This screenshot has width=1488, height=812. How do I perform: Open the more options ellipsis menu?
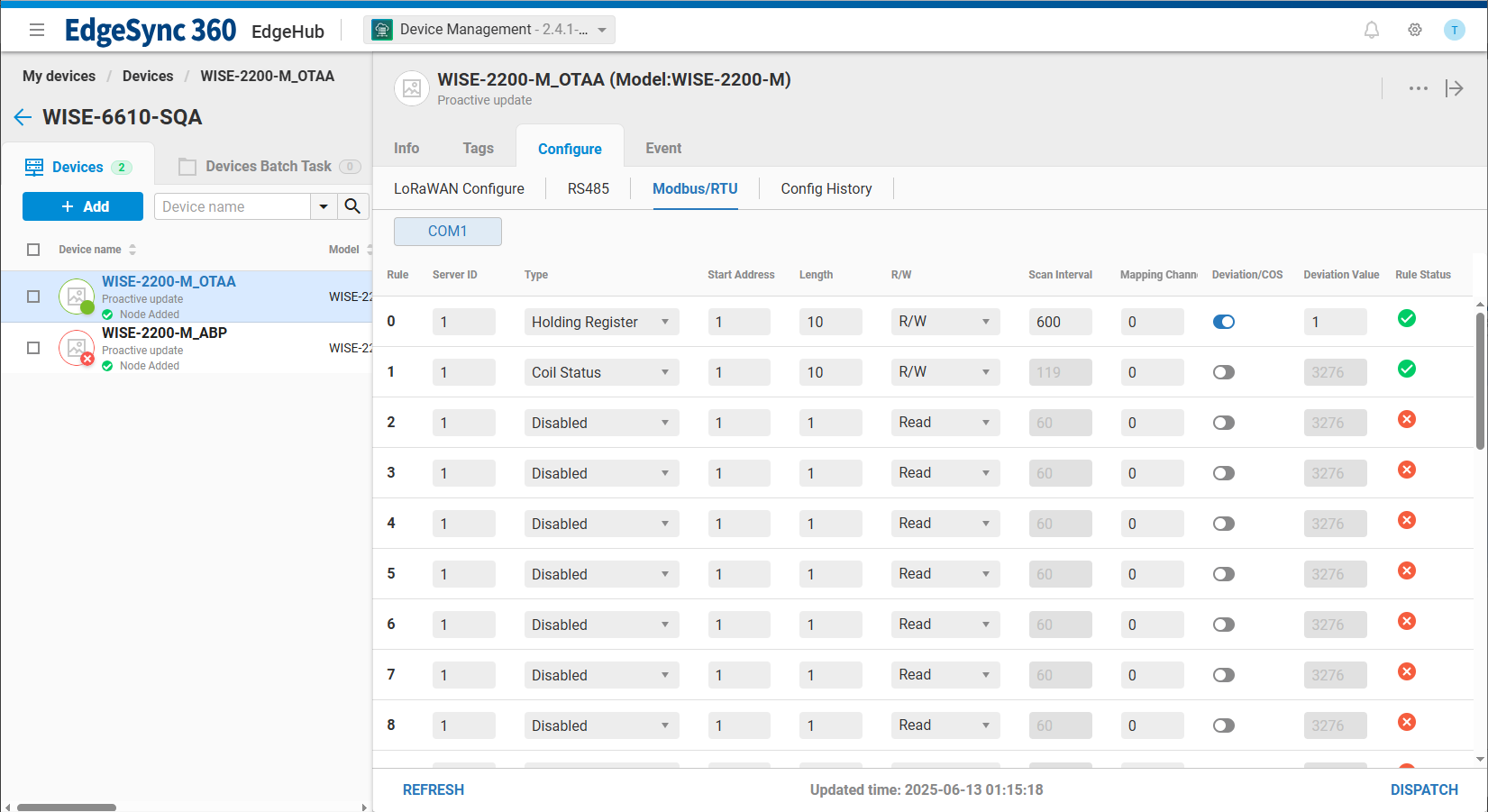tap(1419, 88)
